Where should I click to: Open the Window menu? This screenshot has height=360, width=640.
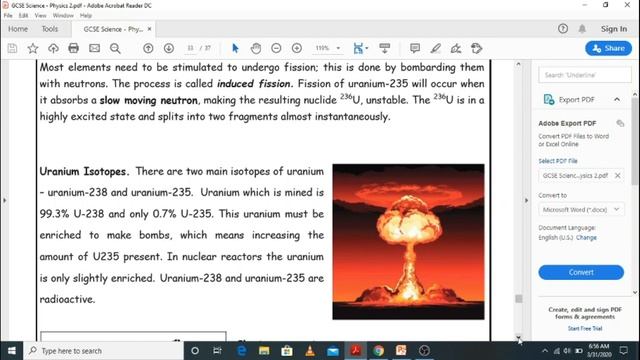63,16
